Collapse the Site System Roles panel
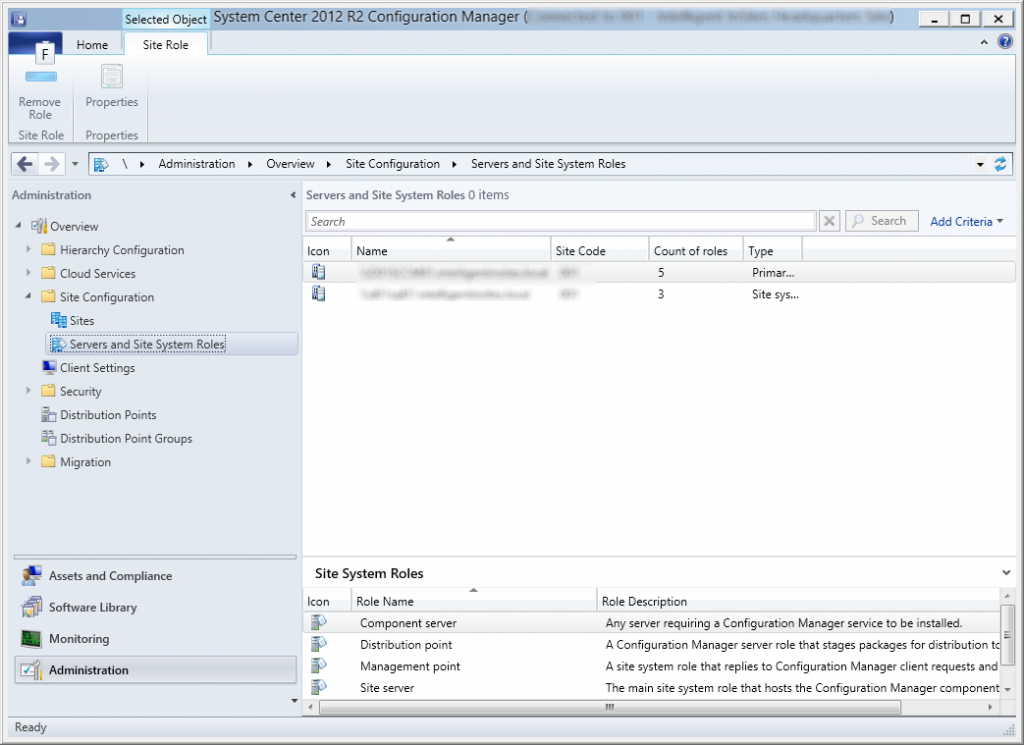1024x745 pixels. (x=1006, y=571)
